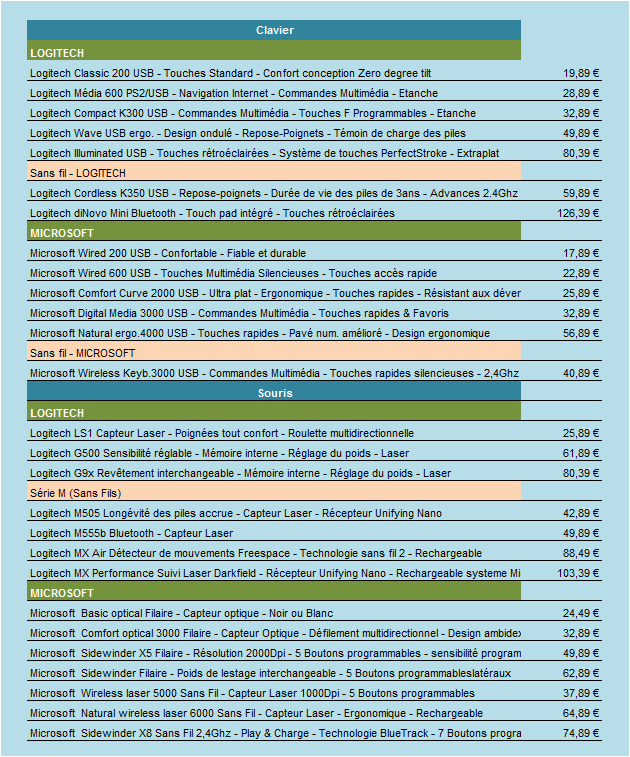Click the 59,89 € price cell
The width and height of the screenshot is (630, 757).
(x=581, y=193)
